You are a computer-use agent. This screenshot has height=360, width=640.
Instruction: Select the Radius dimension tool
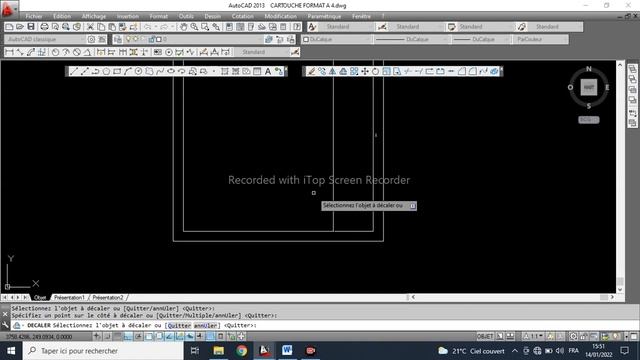click(x=55, y=52)
